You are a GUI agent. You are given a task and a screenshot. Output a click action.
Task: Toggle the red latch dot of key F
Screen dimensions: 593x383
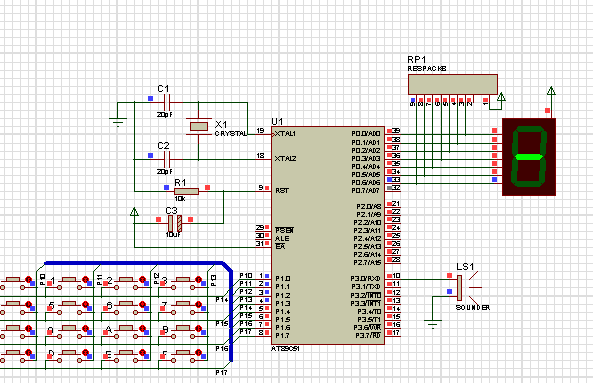click(199, 353)
